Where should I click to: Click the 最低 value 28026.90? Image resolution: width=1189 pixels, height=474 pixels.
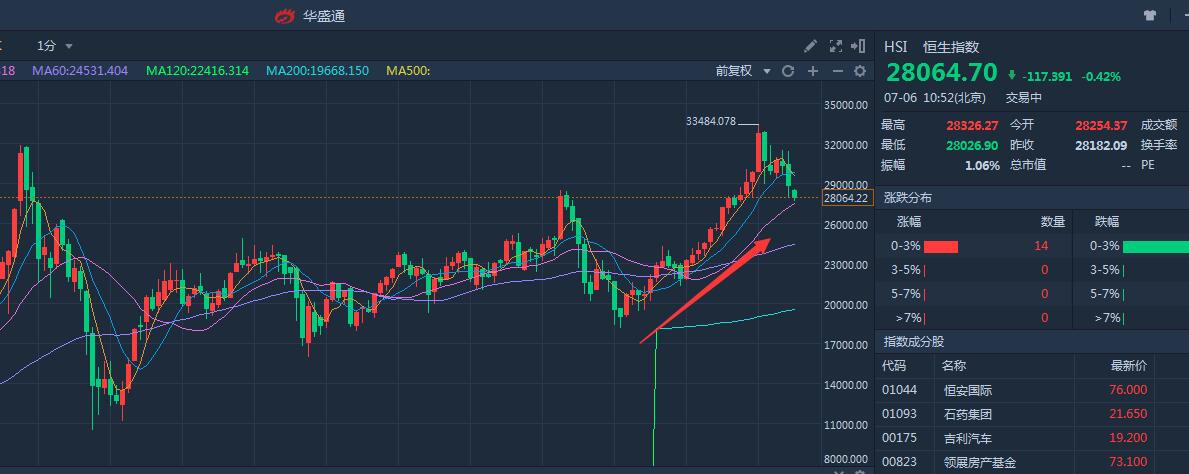(x=973, y=145)
